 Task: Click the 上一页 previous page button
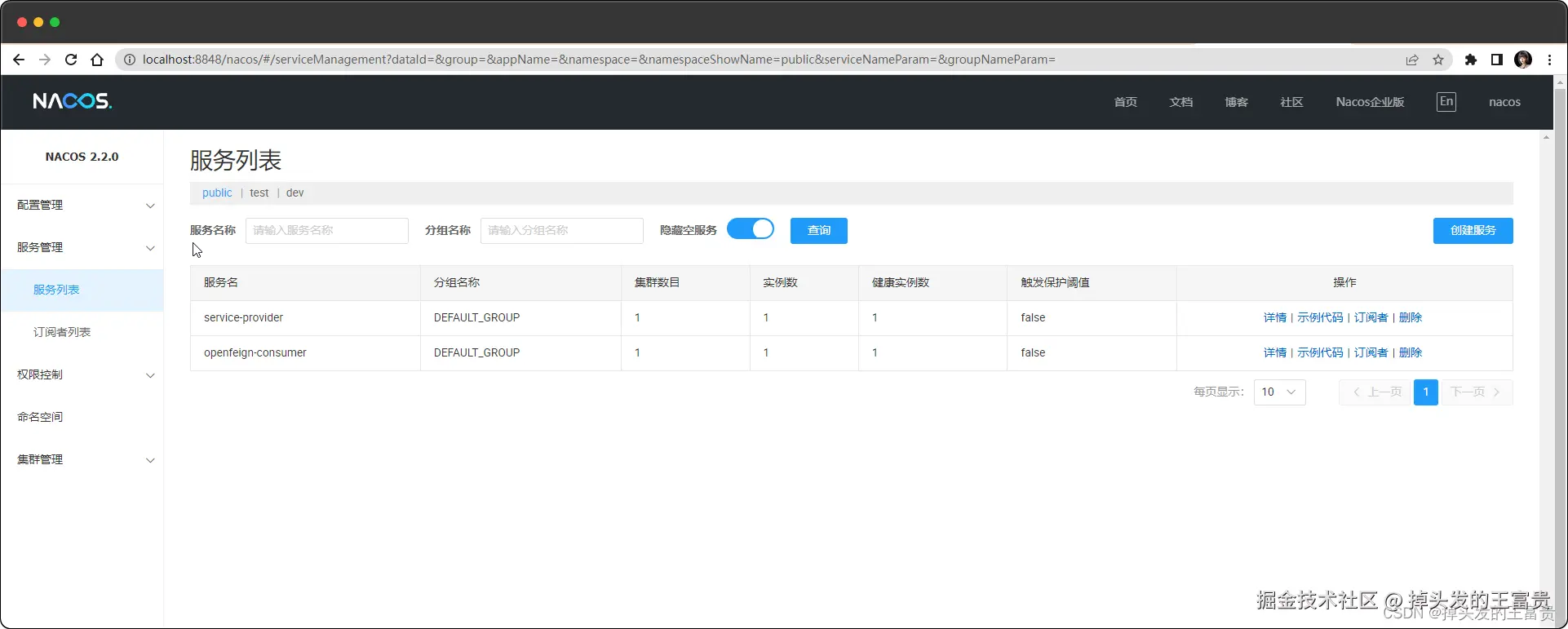coord(1376,392)
